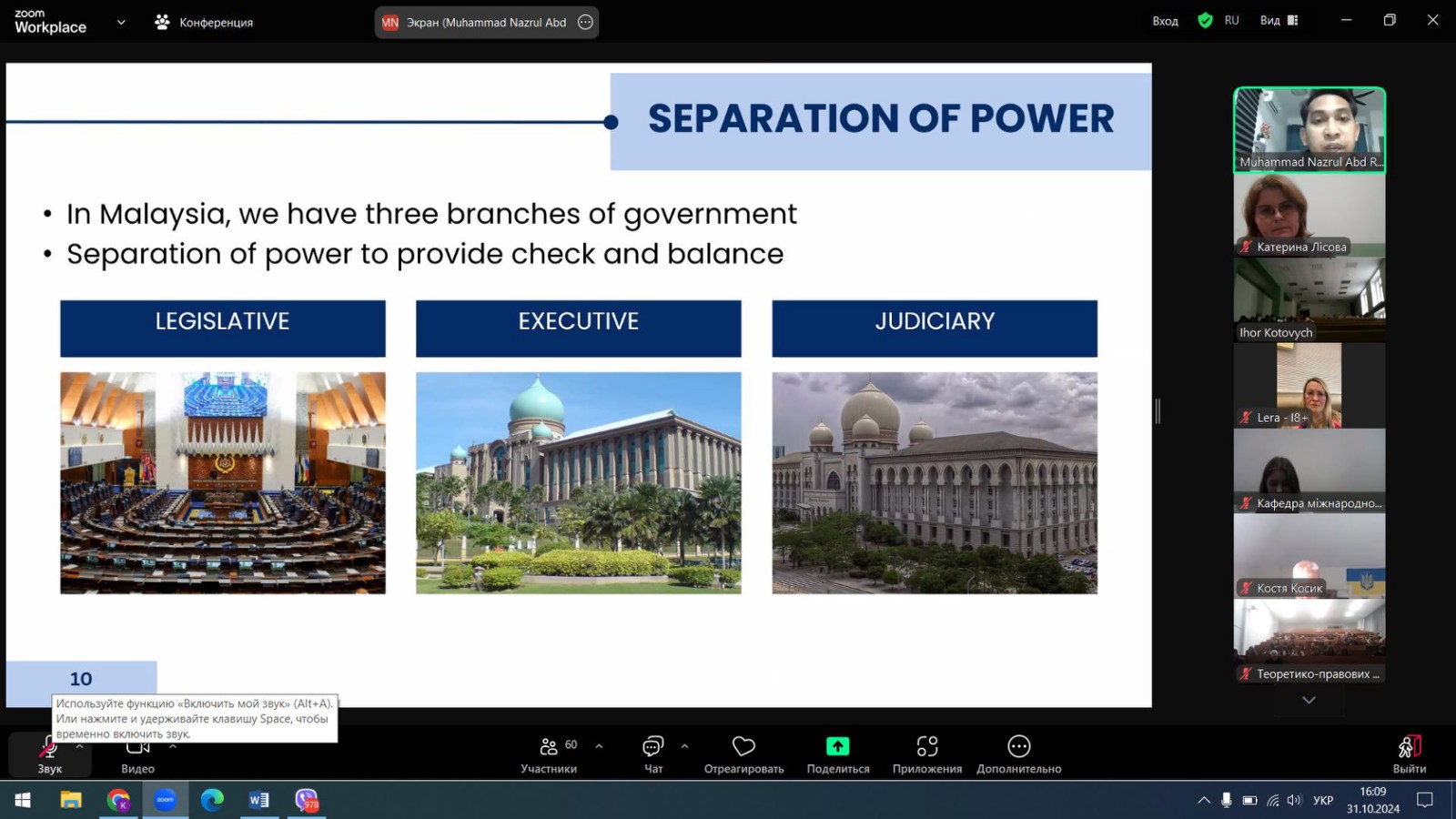Screen dimensions: 1456x819
Task: Expand chat options arrow beside Чат
Action: pyautogui.click(x=684, y=746)
